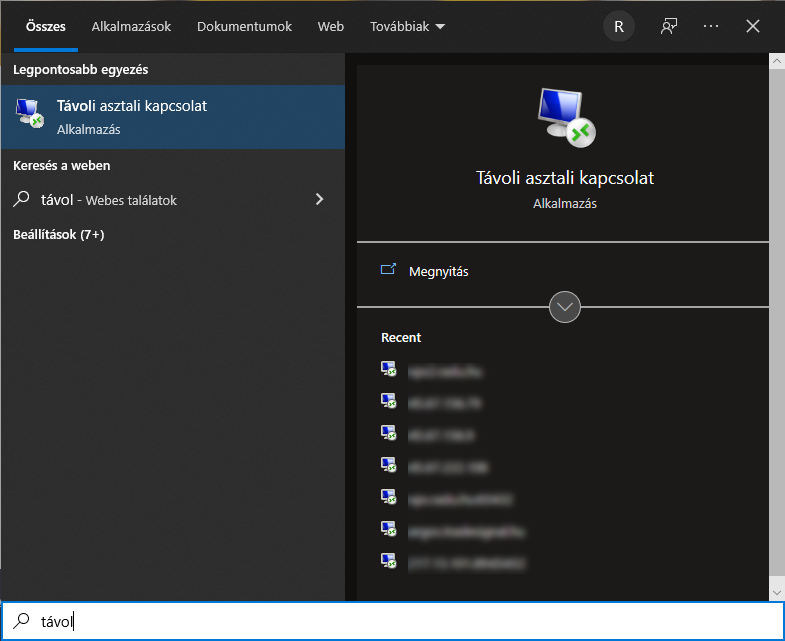The height and width of the screenshot is (641, 785).
Task: Open the Alkalmazások tab
Action: click(131, 27)
